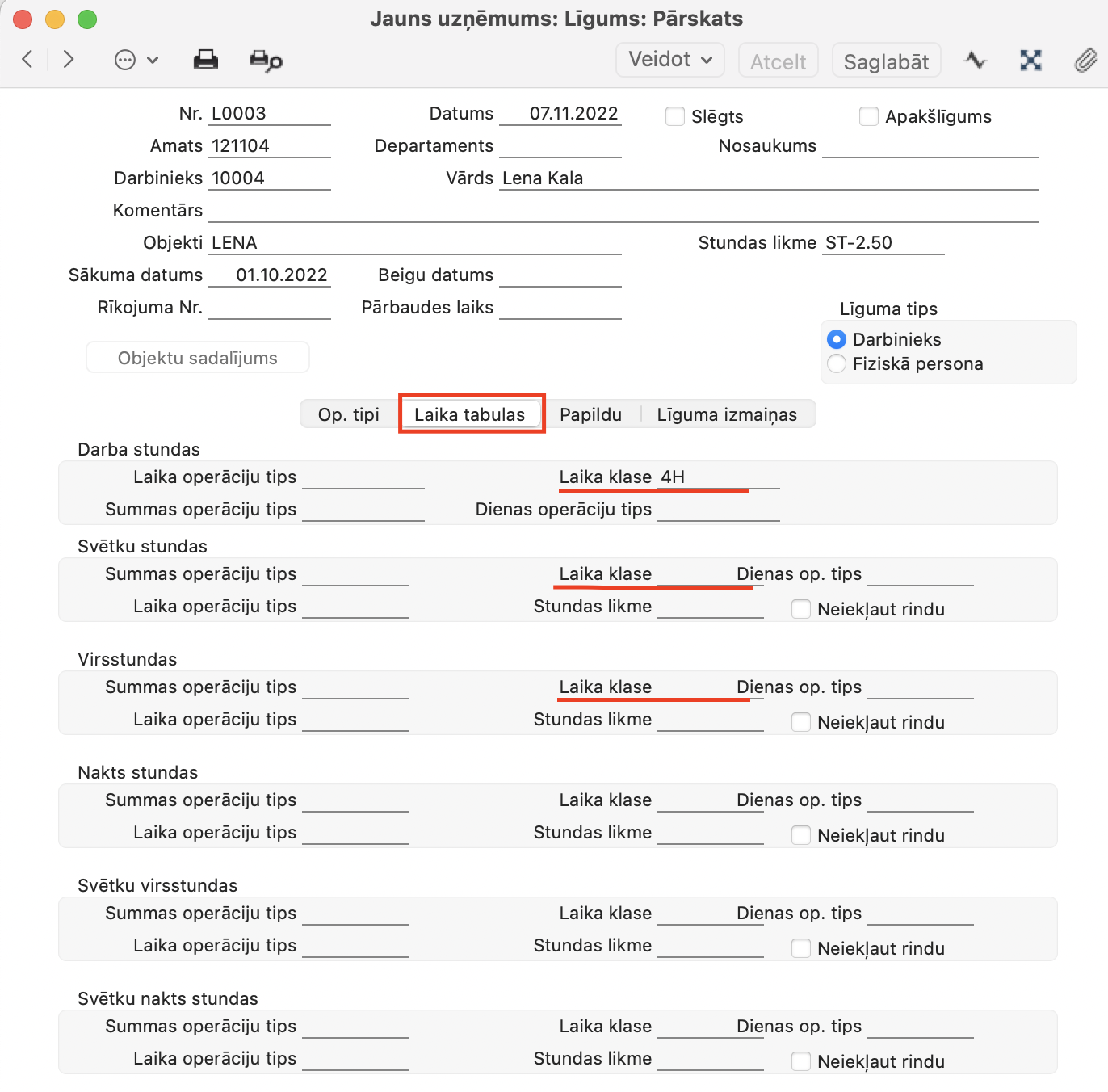Click the workflow overview cross icon
The width and height of the screenshot is (1108, 1092).
coord(1030,61)
